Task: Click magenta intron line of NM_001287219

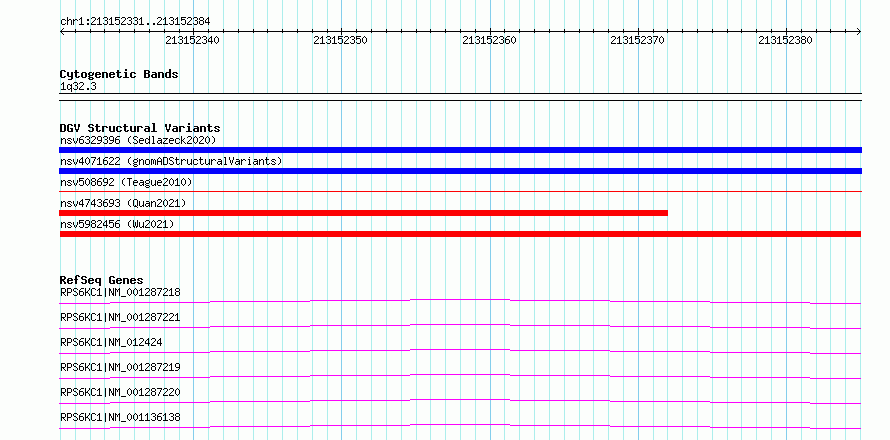Action: point(460,374)
